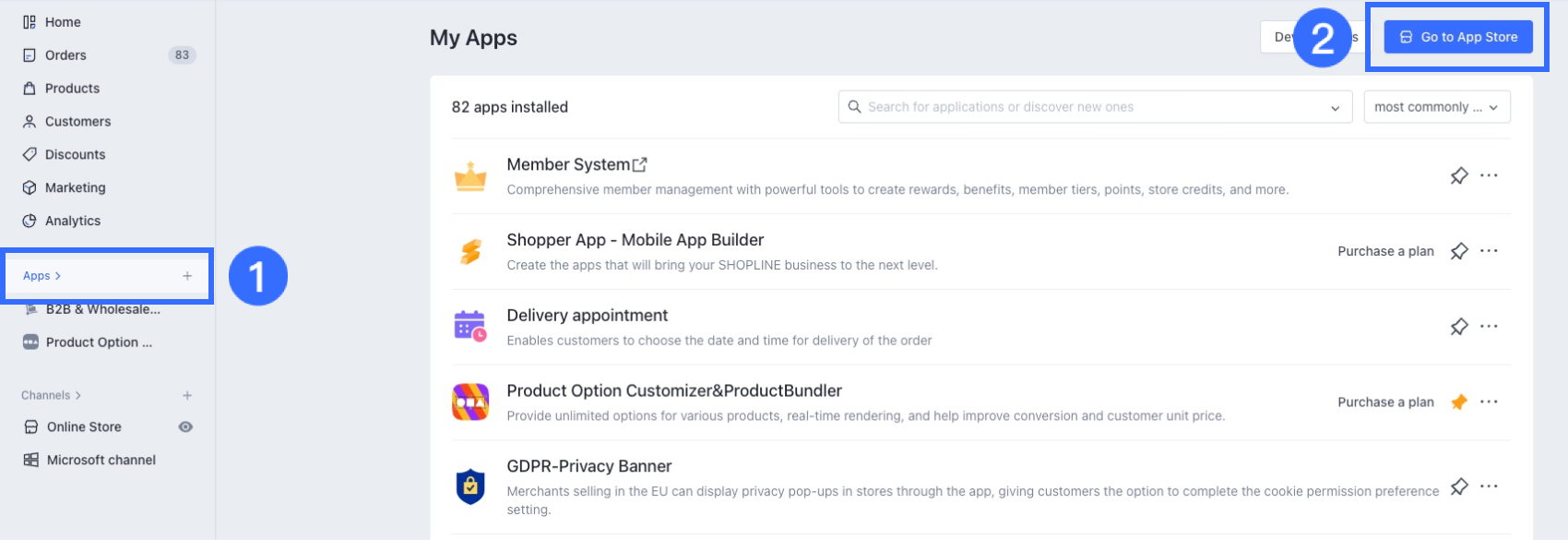
Task: Open more options for Delivery appointment
Action: pyautogui.click(x=1489, y=326)
